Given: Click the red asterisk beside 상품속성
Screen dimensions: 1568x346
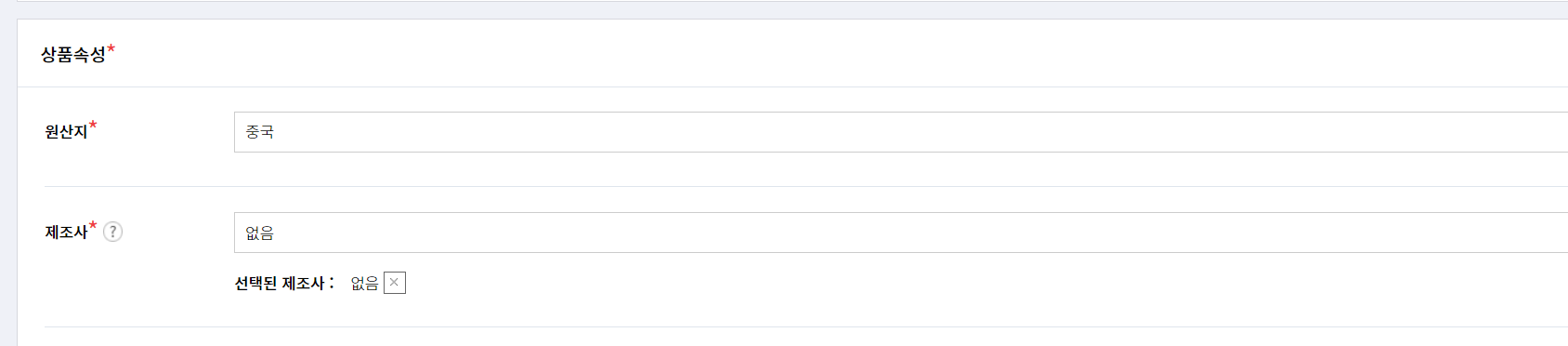Looking at the screenshot, I should click(x=111, y=48).
